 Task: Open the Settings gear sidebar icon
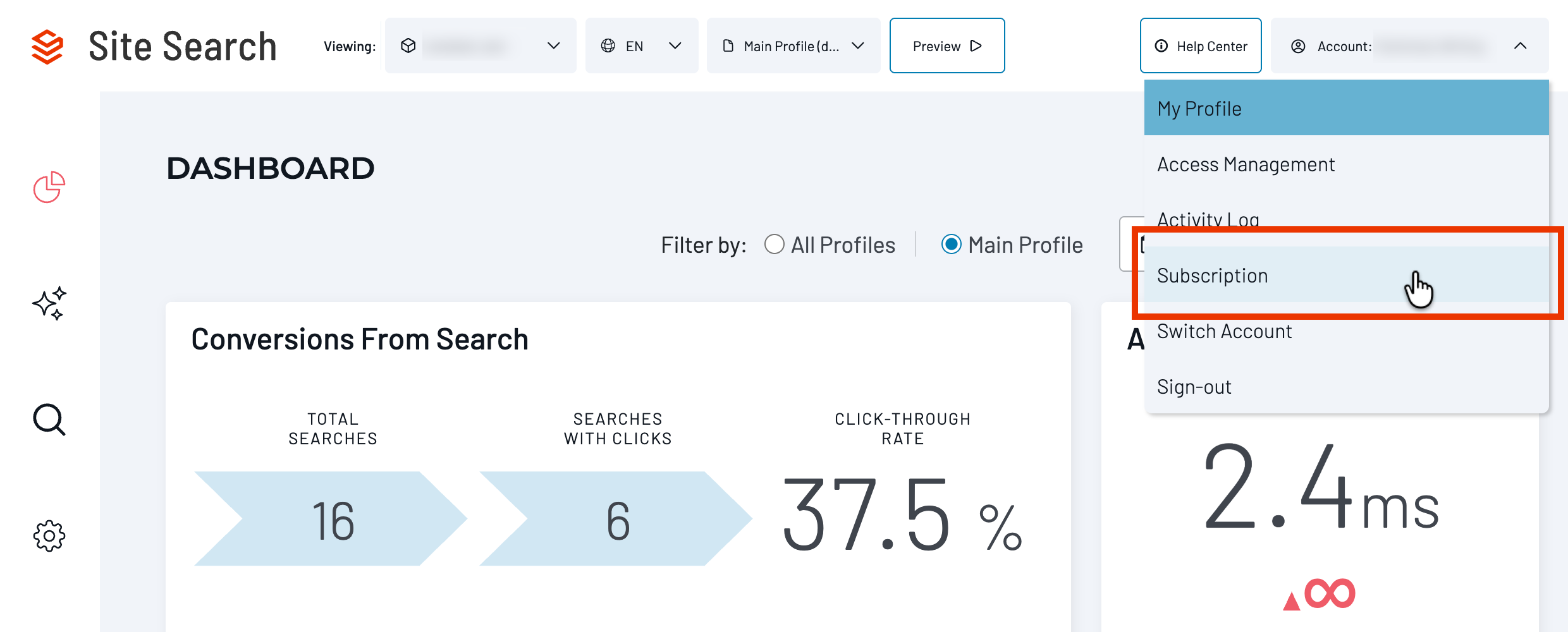coord(49,536)
